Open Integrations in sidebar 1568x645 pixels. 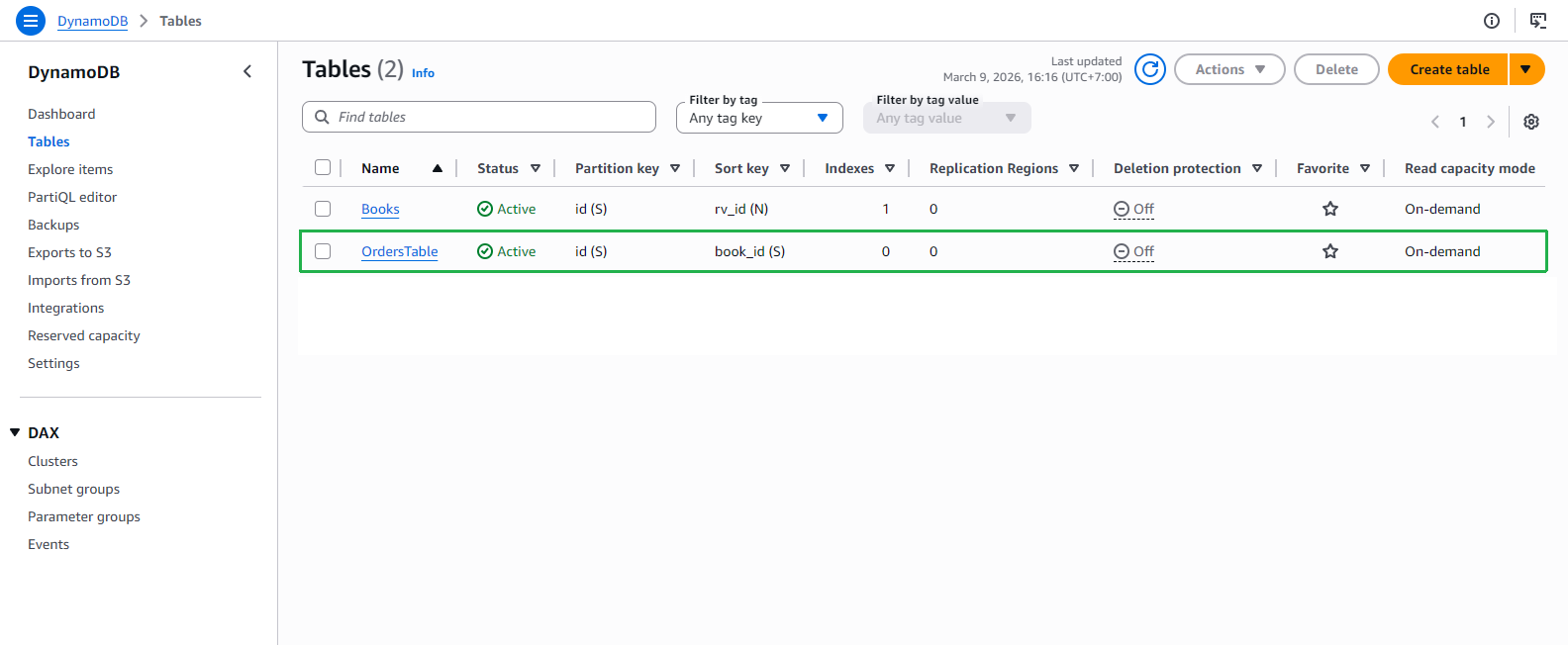65,308
